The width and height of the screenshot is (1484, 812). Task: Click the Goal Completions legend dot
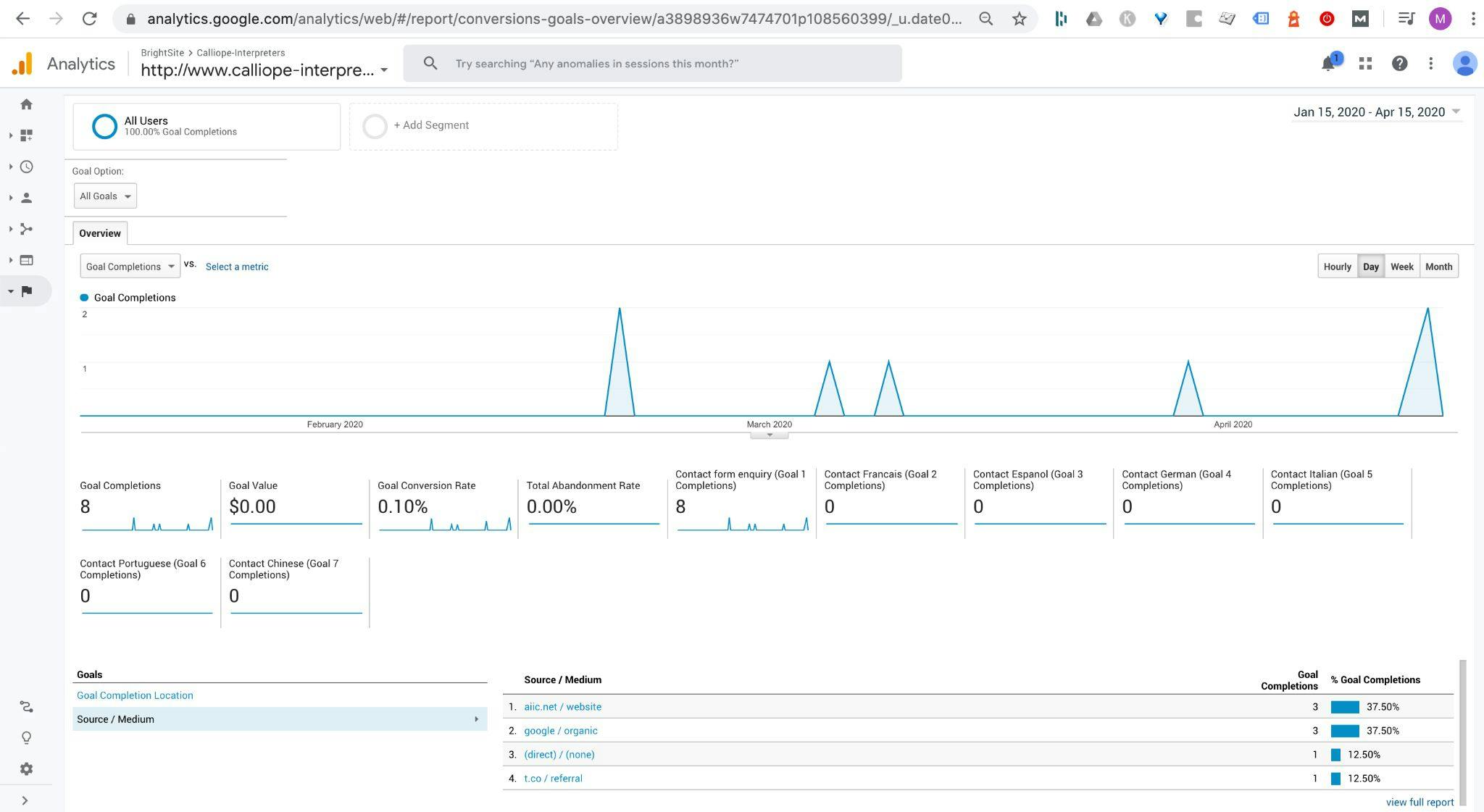(x=84, y=298)
